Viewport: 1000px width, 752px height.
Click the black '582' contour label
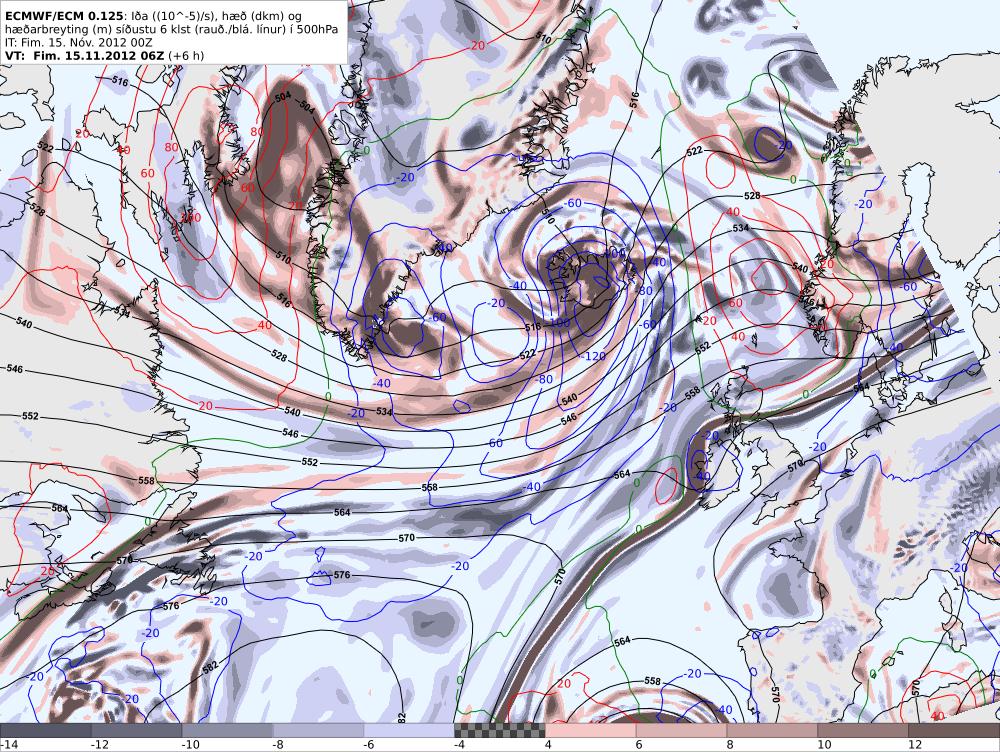tap(210, 667)
